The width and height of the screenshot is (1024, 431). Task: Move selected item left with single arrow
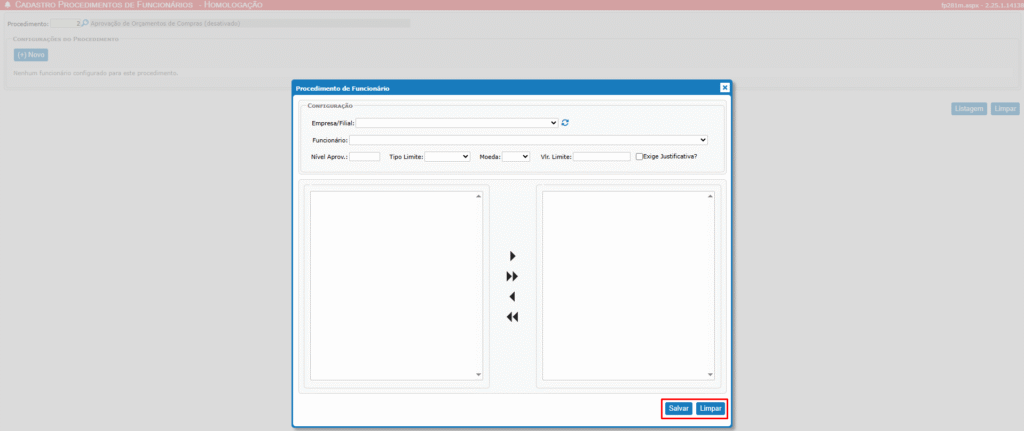[x=513, y=297]
